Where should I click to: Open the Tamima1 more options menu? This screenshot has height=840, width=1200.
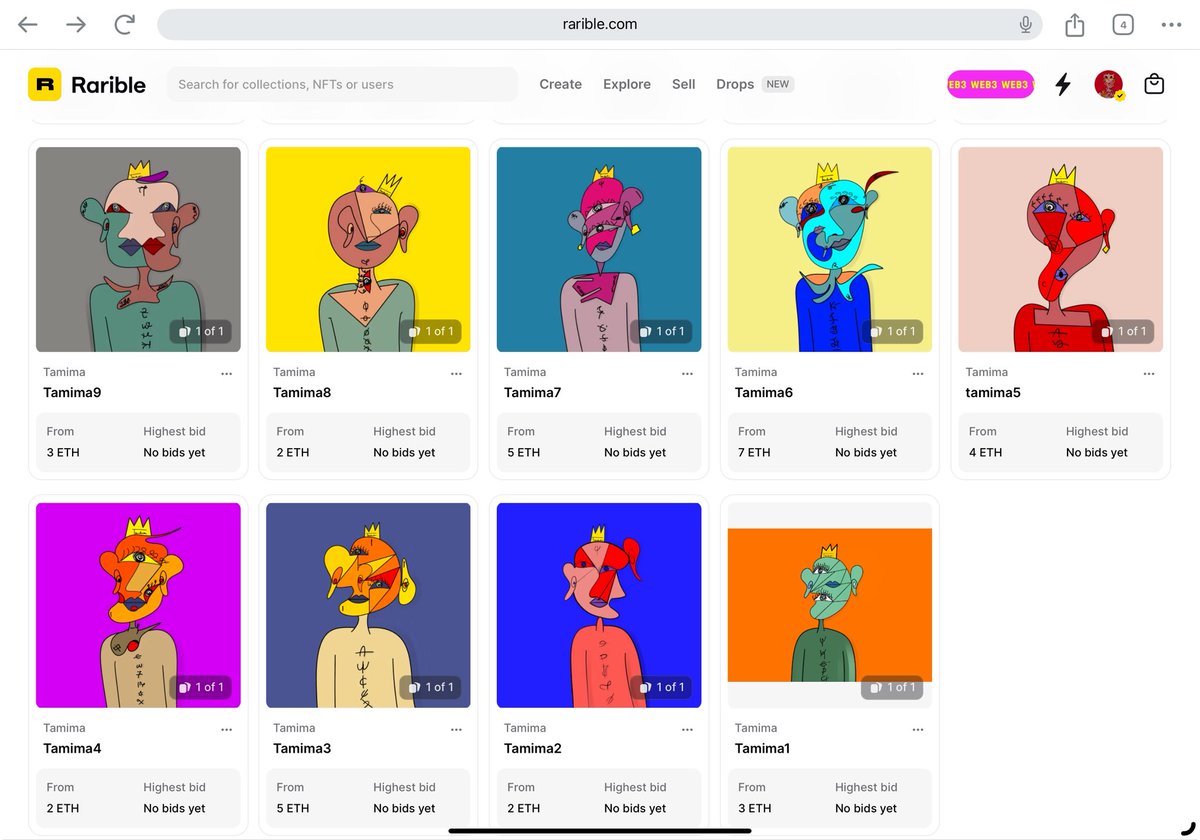[918, 729]
